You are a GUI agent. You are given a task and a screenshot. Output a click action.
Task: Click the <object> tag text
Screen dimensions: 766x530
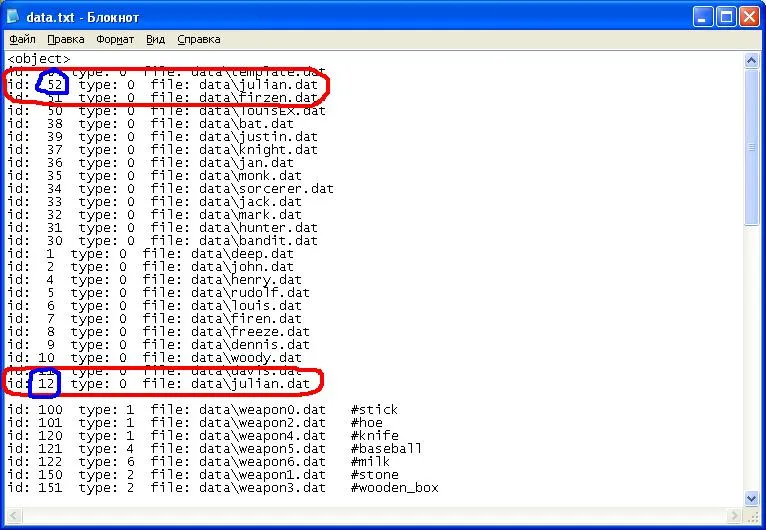[x=39, y=59]
